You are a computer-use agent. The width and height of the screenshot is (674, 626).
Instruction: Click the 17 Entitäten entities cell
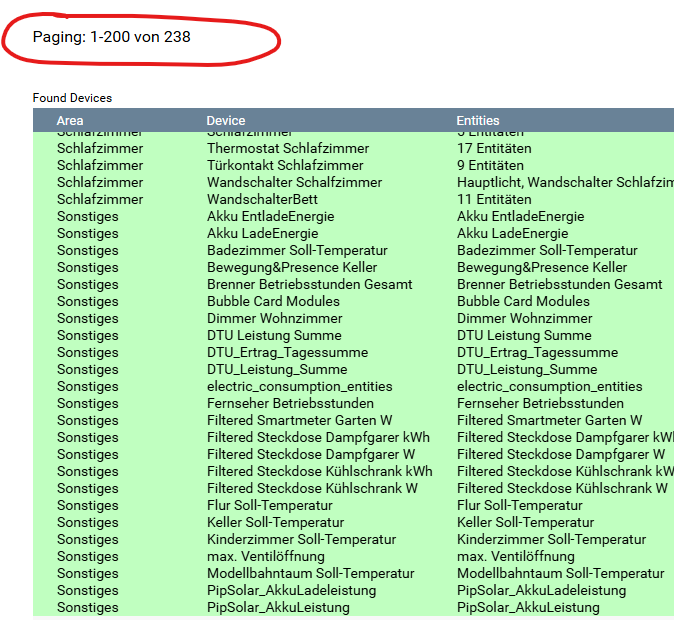click(494, 148)
